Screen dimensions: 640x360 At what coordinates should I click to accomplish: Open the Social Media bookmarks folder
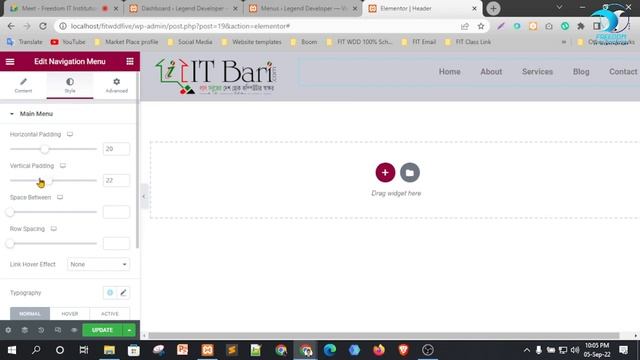(x=190, y=42)
